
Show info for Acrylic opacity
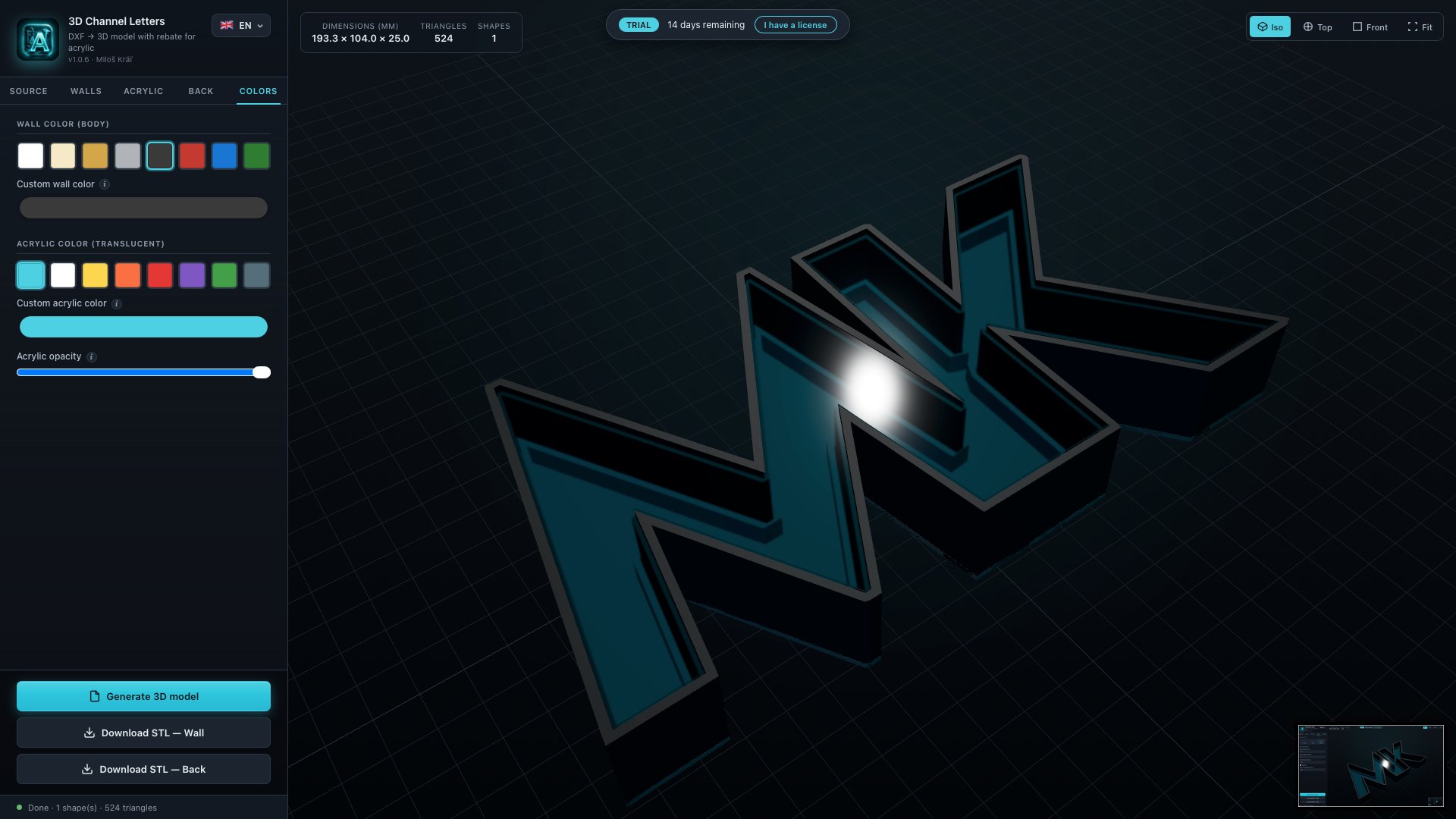click(x=92, y=357)
